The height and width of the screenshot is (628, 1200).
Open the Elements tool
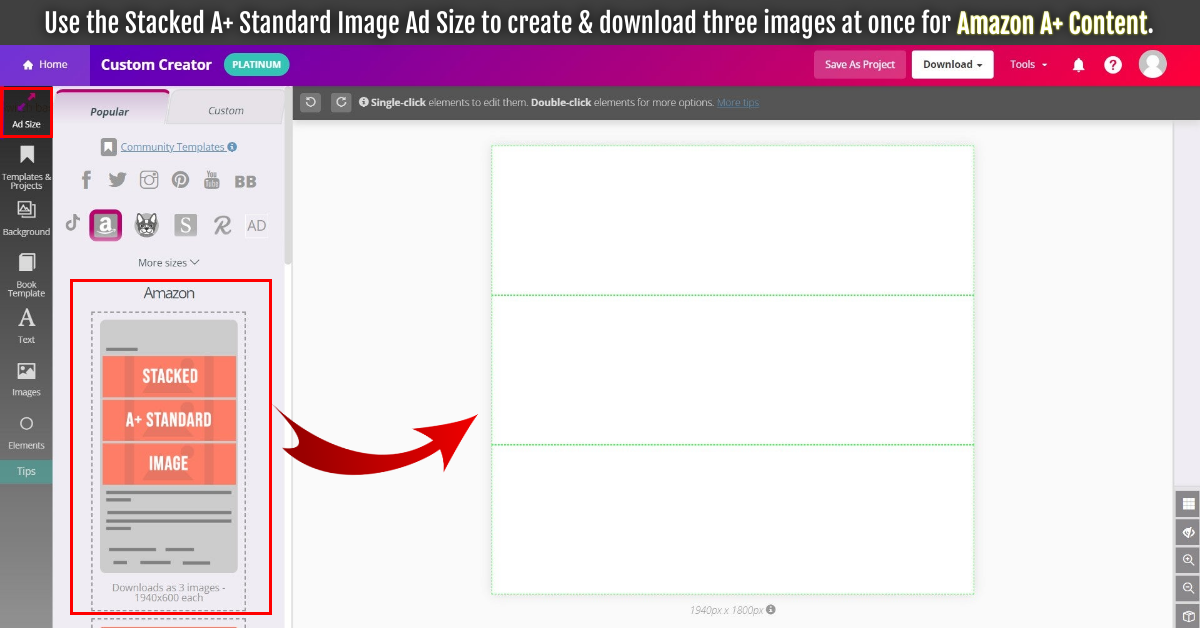pos(26,432)
